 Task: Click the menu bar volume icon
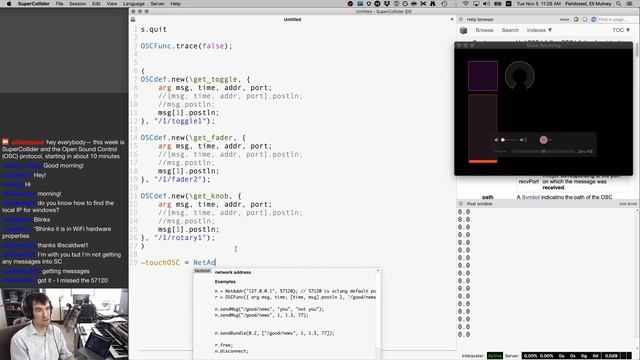[487, 4]
